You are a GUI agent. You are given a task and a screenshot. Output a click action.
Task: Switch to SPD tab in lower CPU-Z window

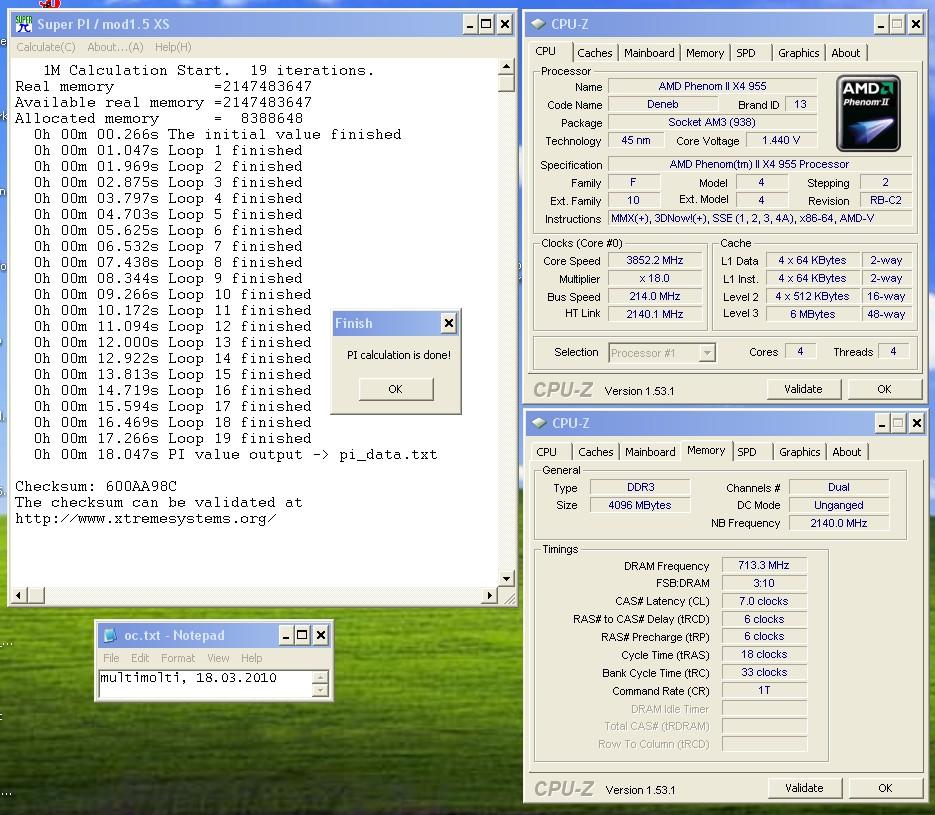tap(747, 452)
